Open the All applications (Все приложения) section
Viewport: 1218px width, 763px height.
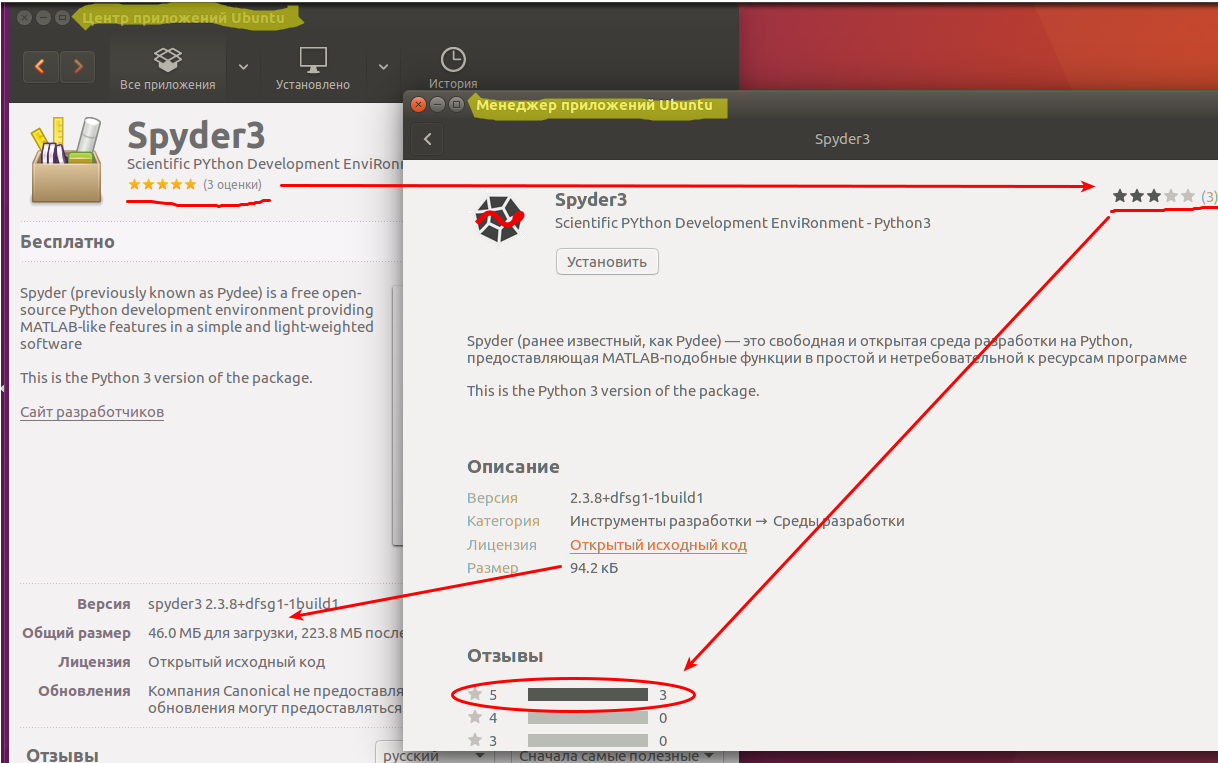pyautogui.click(x=167, y=68)
